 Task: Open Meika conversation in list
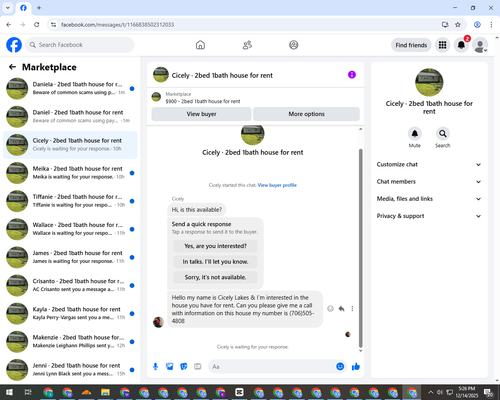click(70, 173)
